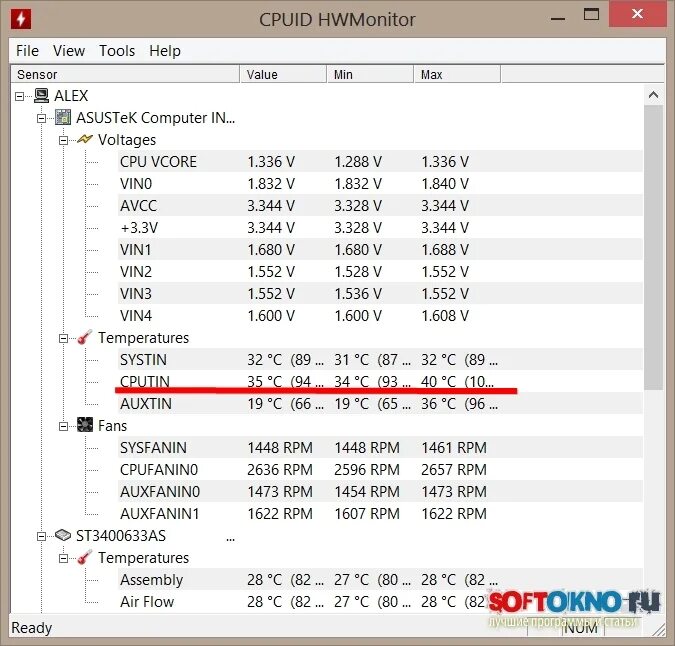675x646 pixels.
Task: Click the hard drive Temperatures thermometer icon
Action: point(85,557)
